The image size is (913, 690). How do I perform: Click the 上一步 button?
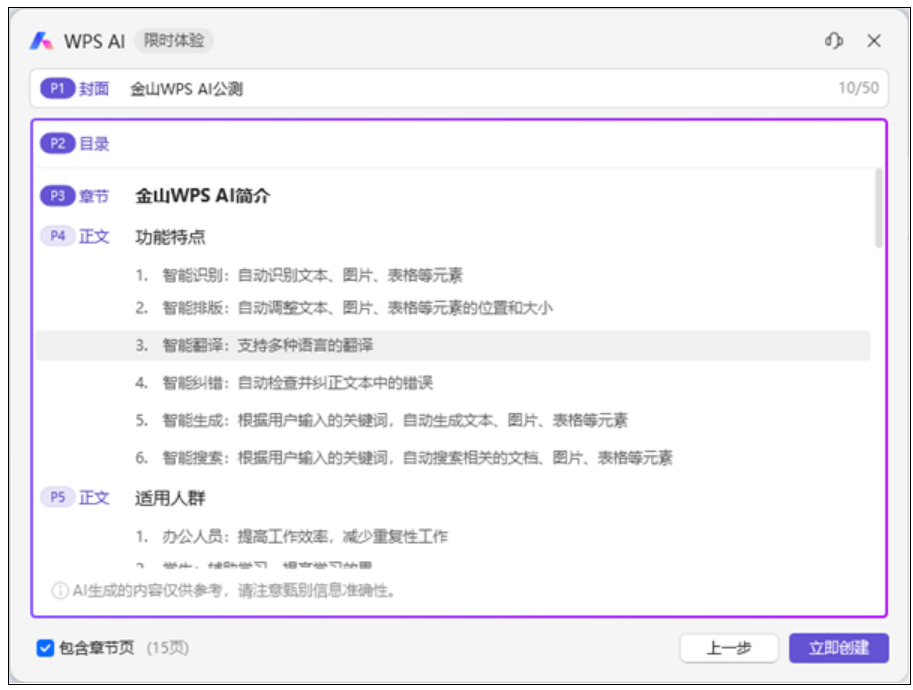click(x=728, y=647)
